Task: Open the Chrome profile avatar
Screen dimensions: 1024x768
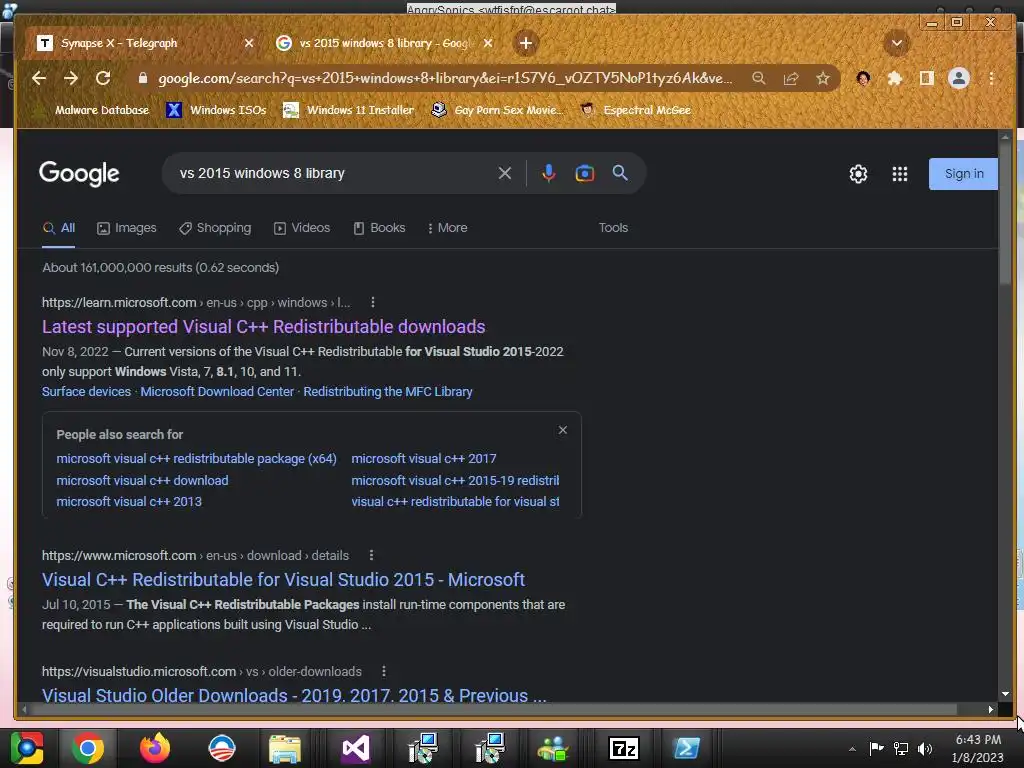Action: 959,78
